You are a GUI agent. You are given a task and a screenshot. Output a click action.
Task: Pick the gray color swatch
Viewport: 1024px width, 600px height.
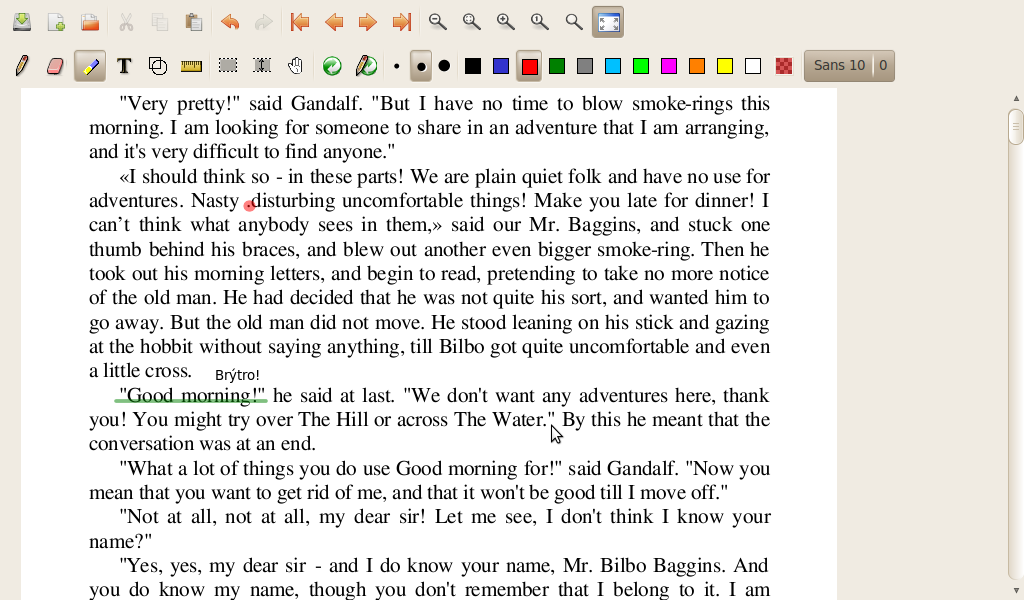pos(585,66)
